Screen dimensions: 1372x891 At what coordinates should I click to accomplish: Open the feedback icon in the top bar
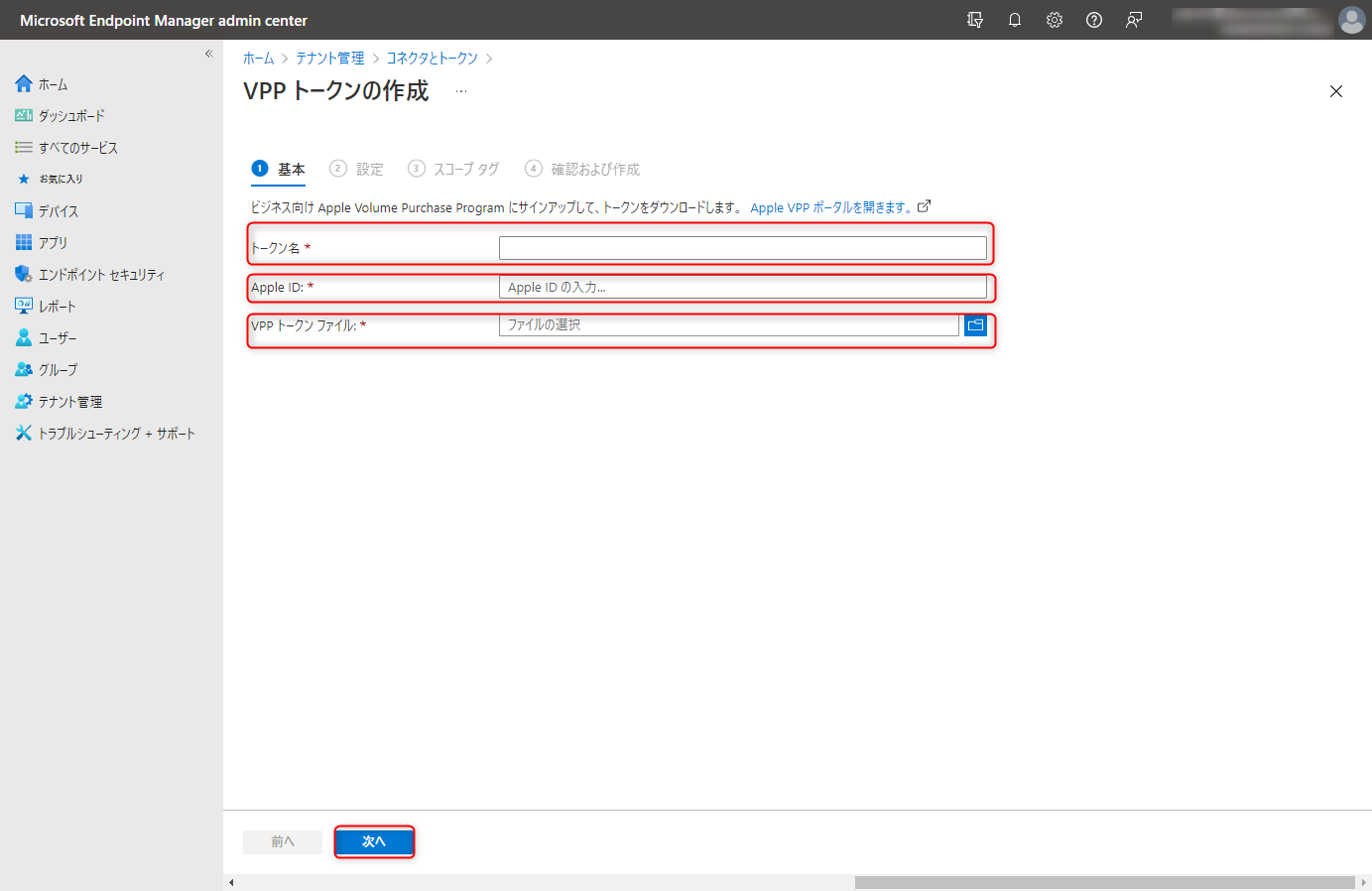(x=1133, y=20)
